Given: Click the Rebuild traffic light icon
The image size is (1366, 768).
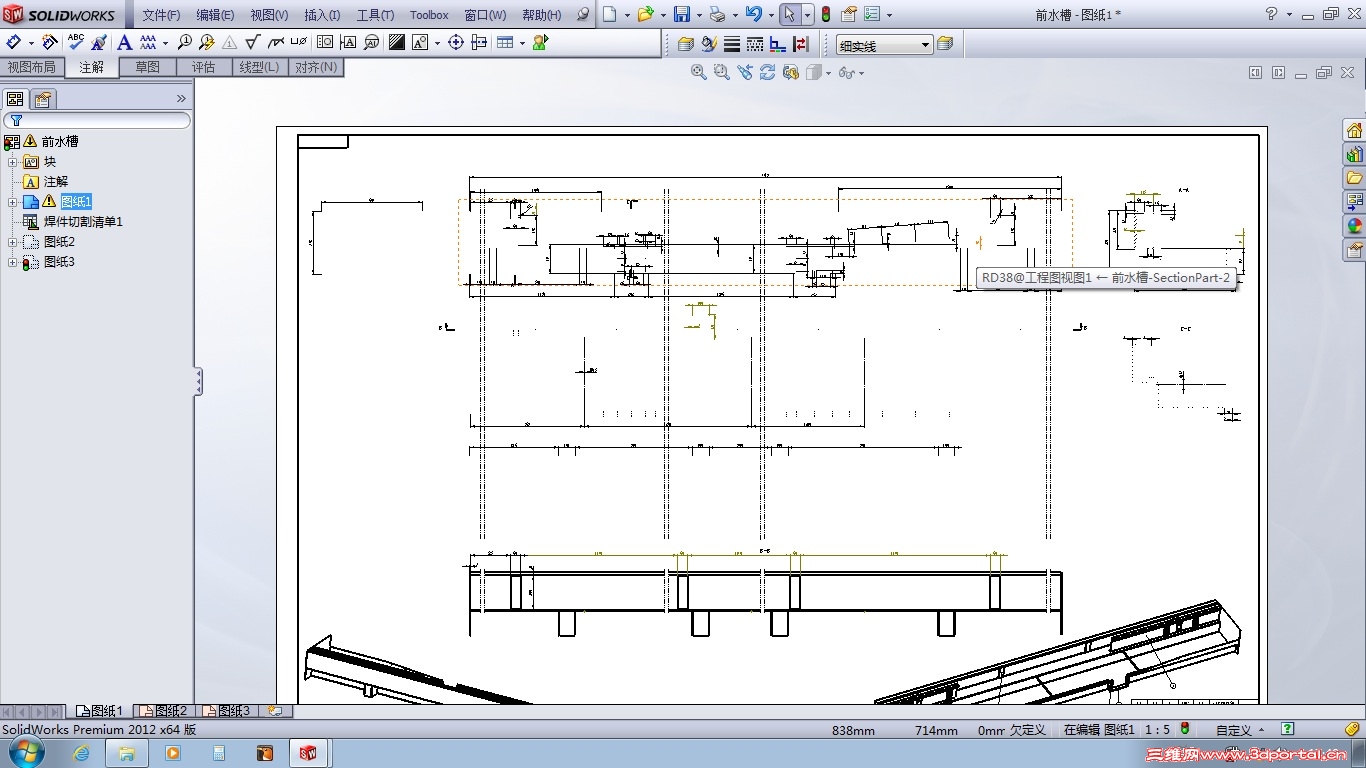Looking at the screenshot, I should click(825, 14).
